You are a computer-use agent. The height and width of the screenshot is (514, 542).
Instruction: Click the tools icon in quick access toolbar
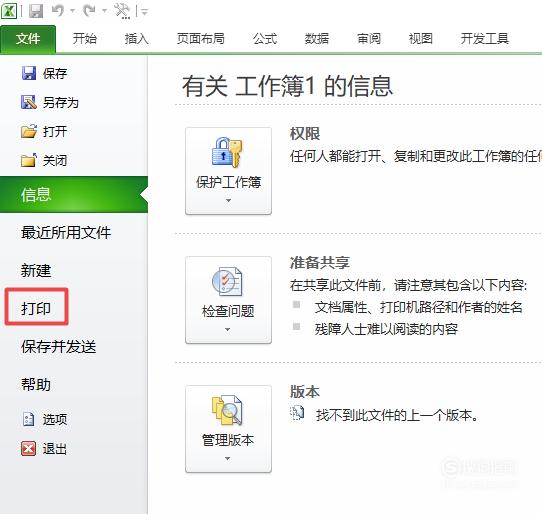[x=122, y=11]
